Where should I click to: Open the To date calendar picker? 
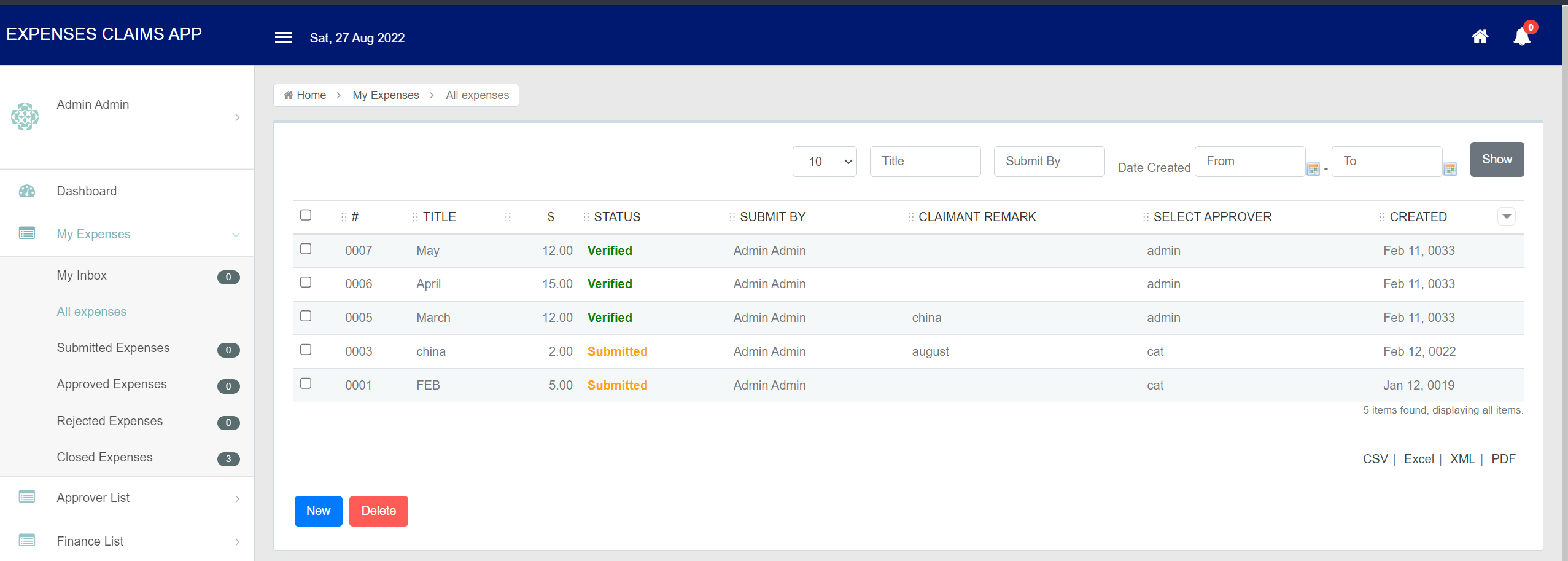point(1450,169)
